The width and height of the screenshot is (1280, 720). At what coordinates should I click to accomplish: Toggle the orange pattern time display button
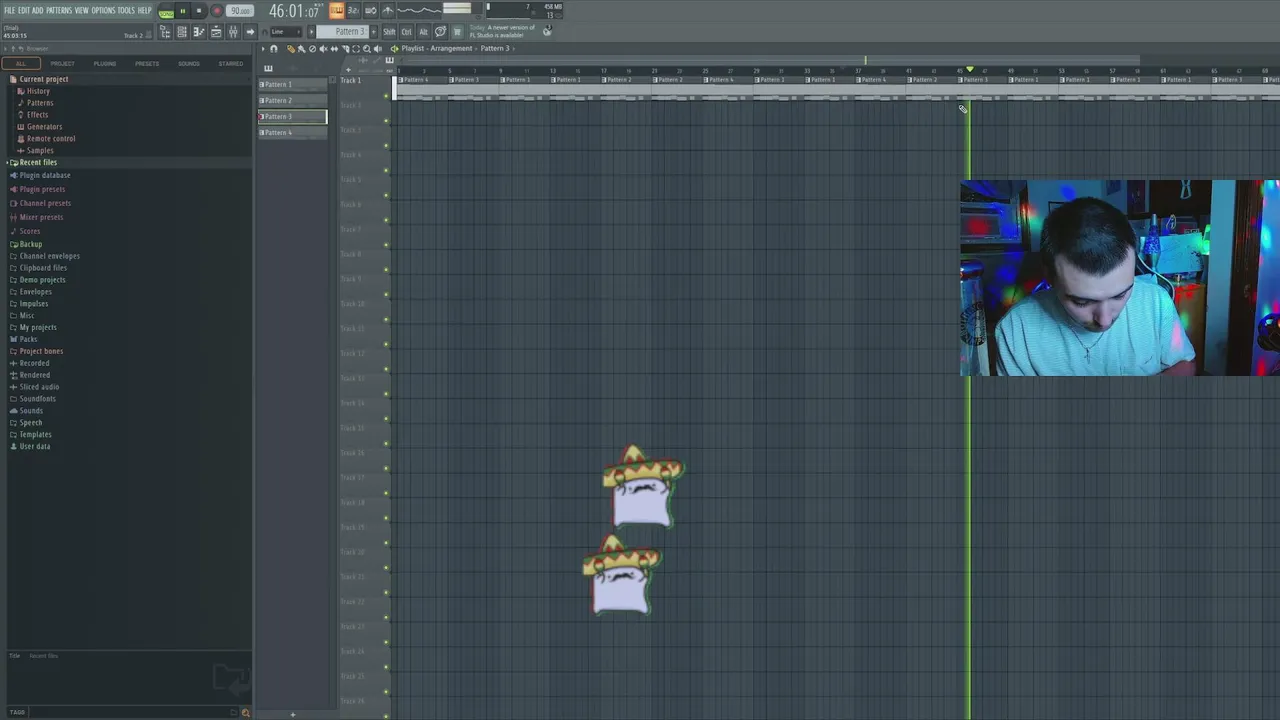[337, 10]
